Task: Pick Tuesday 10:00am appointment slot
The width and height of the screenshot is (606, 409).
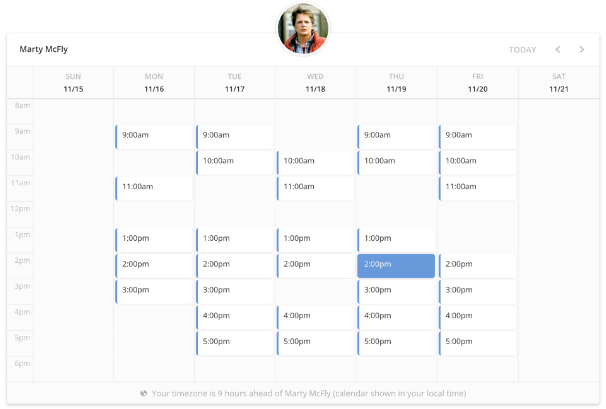Action: [235, 163]
